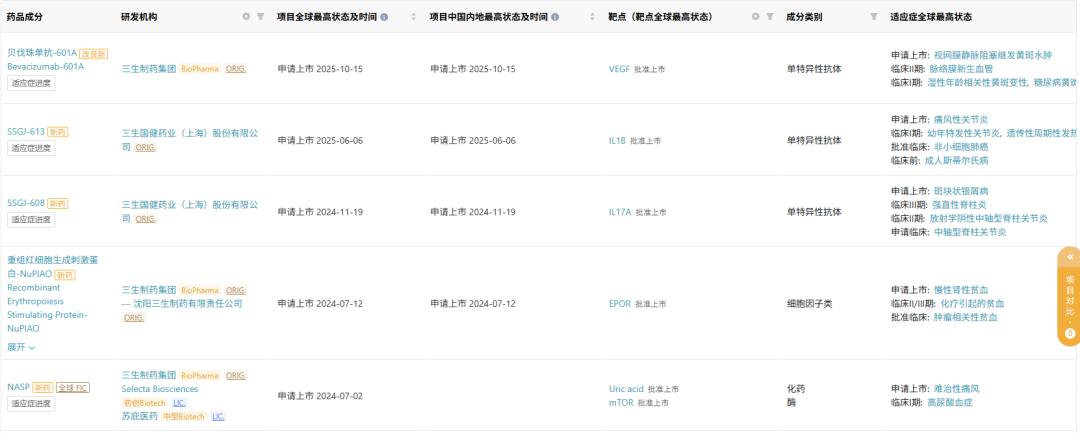Open indication 痛风性关节炎

tap(960, 120)
